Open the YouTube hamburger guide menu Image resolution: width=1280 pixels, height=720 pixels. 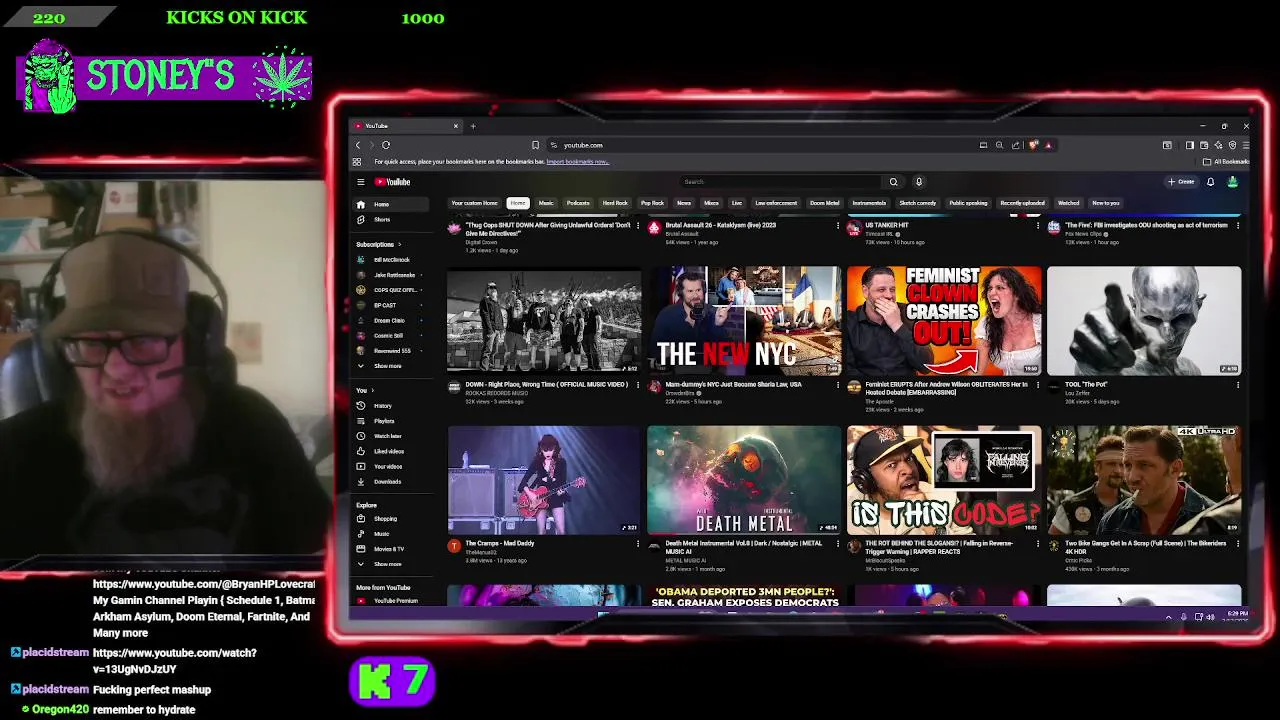click(x=361, y=182)
